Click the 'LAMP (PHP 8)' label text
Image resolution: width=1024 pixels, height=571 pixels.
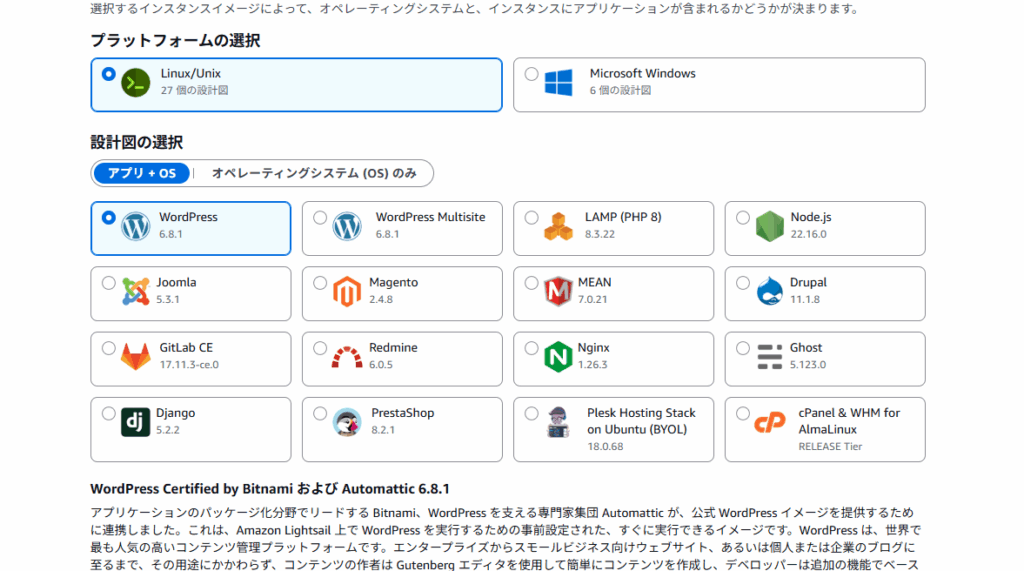point(623,218)
